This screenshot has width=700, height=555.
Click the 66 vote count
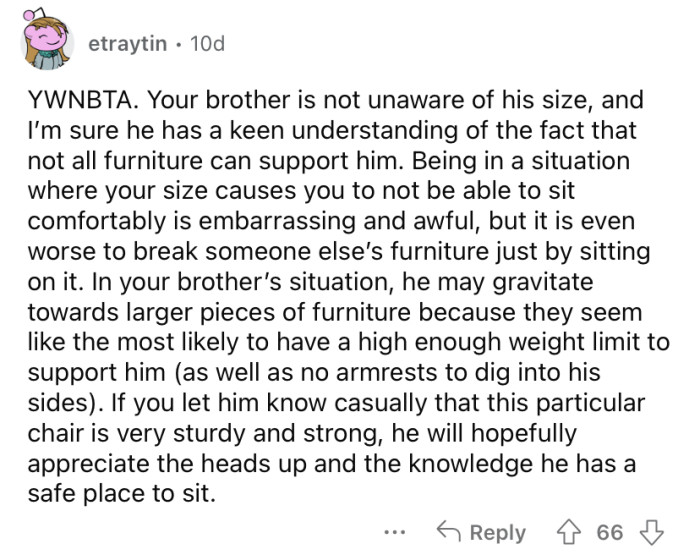[609, 531]
